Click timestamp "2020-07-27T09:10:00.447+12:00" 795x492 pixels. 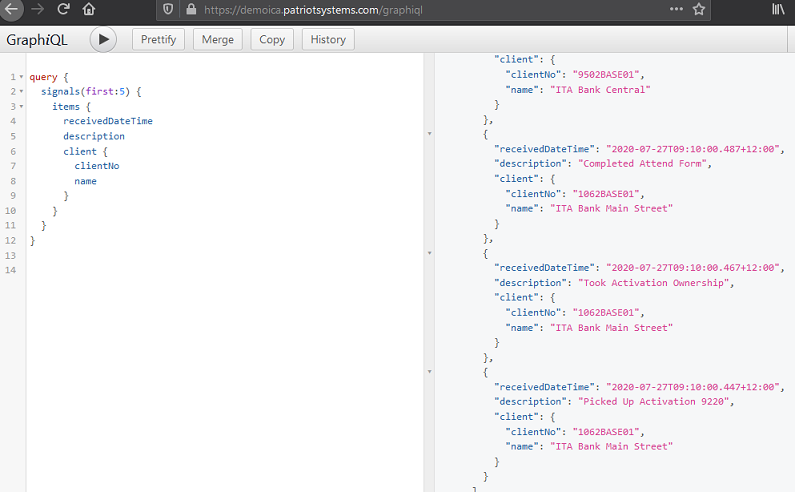pos(693,386)
